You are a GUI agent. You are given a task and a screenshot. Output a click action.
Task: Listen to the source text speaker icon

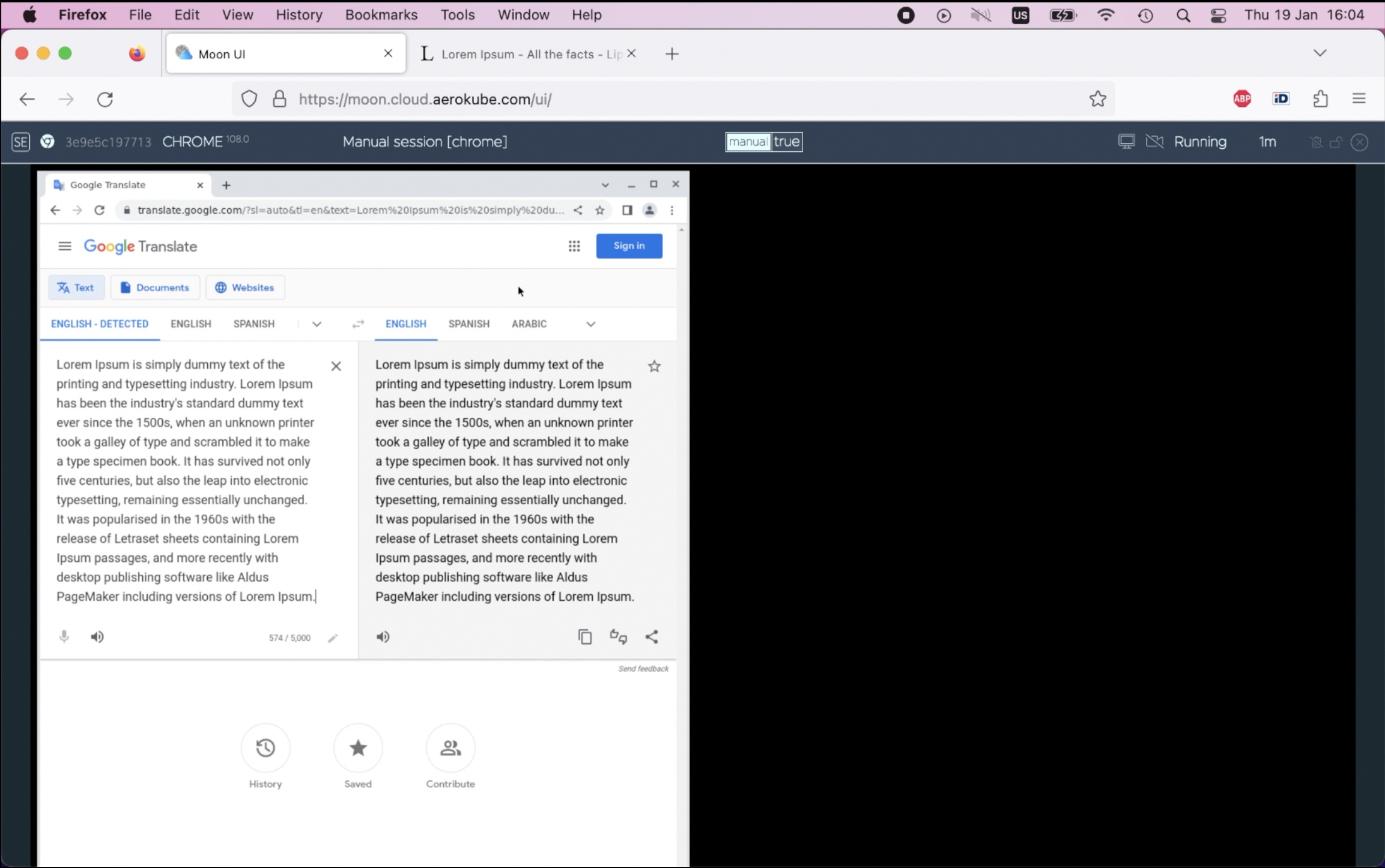click(x=97, y=637)
